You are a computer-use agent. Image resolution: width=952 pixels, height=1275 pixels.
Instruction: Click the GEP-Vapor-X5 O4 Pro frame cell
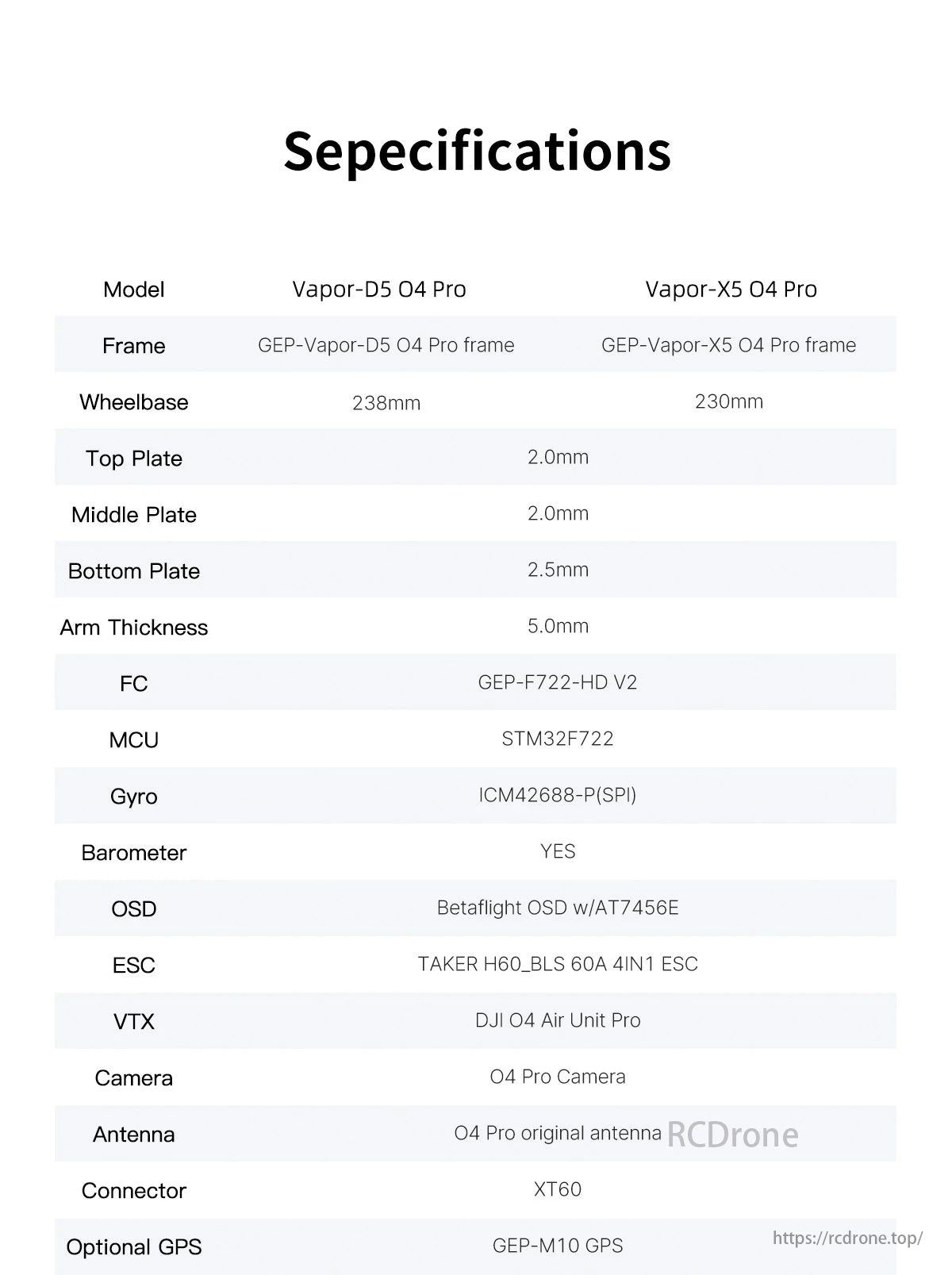point(728,345)
